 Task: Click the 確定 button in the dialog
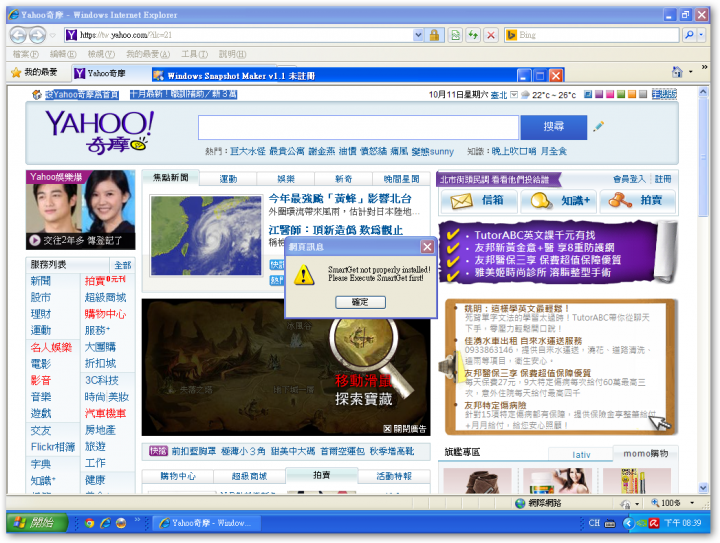click(x=360, y=302)
